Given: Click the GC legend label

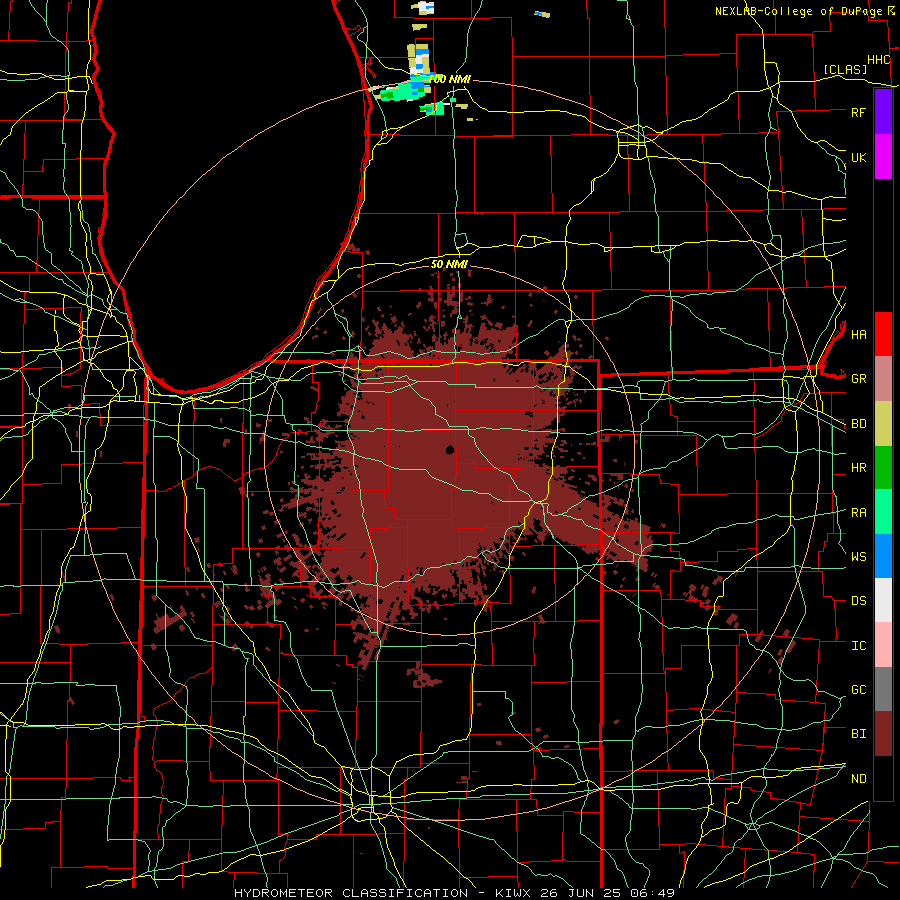Looking at the screenshot, I should pyautogui.click(x=858, y=689).
